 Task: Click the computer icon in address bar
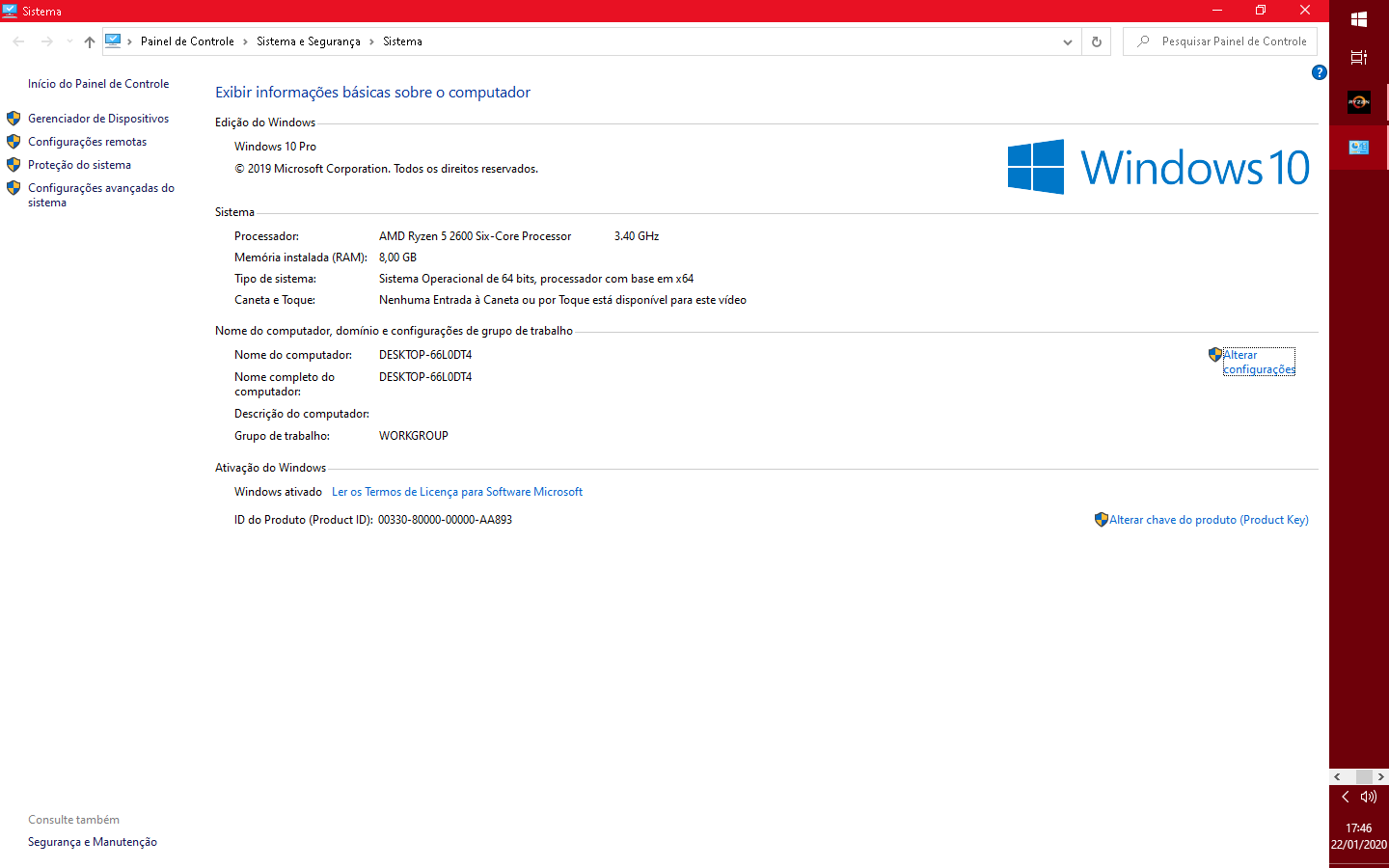point(113,41)
